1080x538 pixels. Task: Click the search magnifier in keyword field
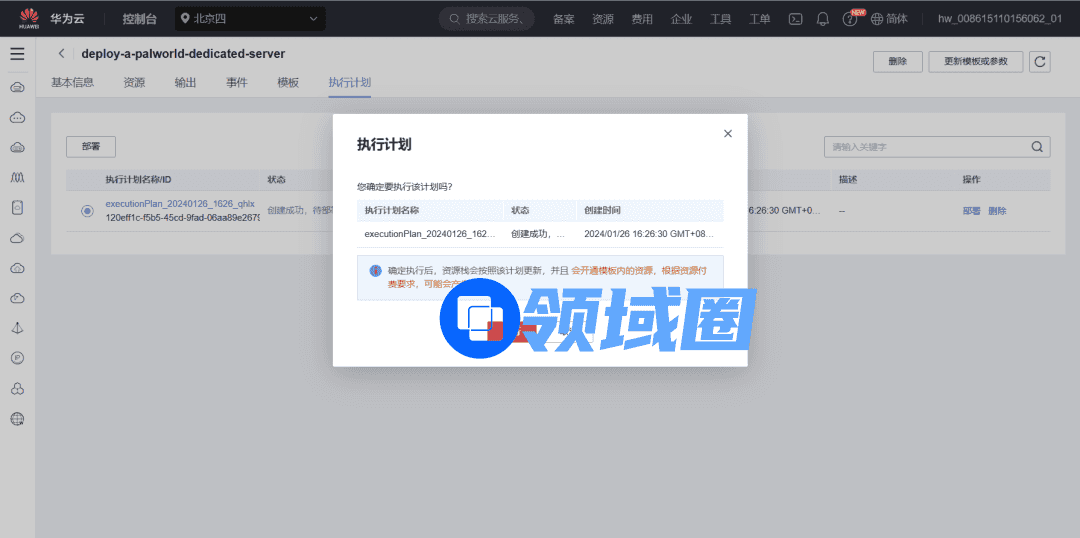click(x=1037, y=147)
